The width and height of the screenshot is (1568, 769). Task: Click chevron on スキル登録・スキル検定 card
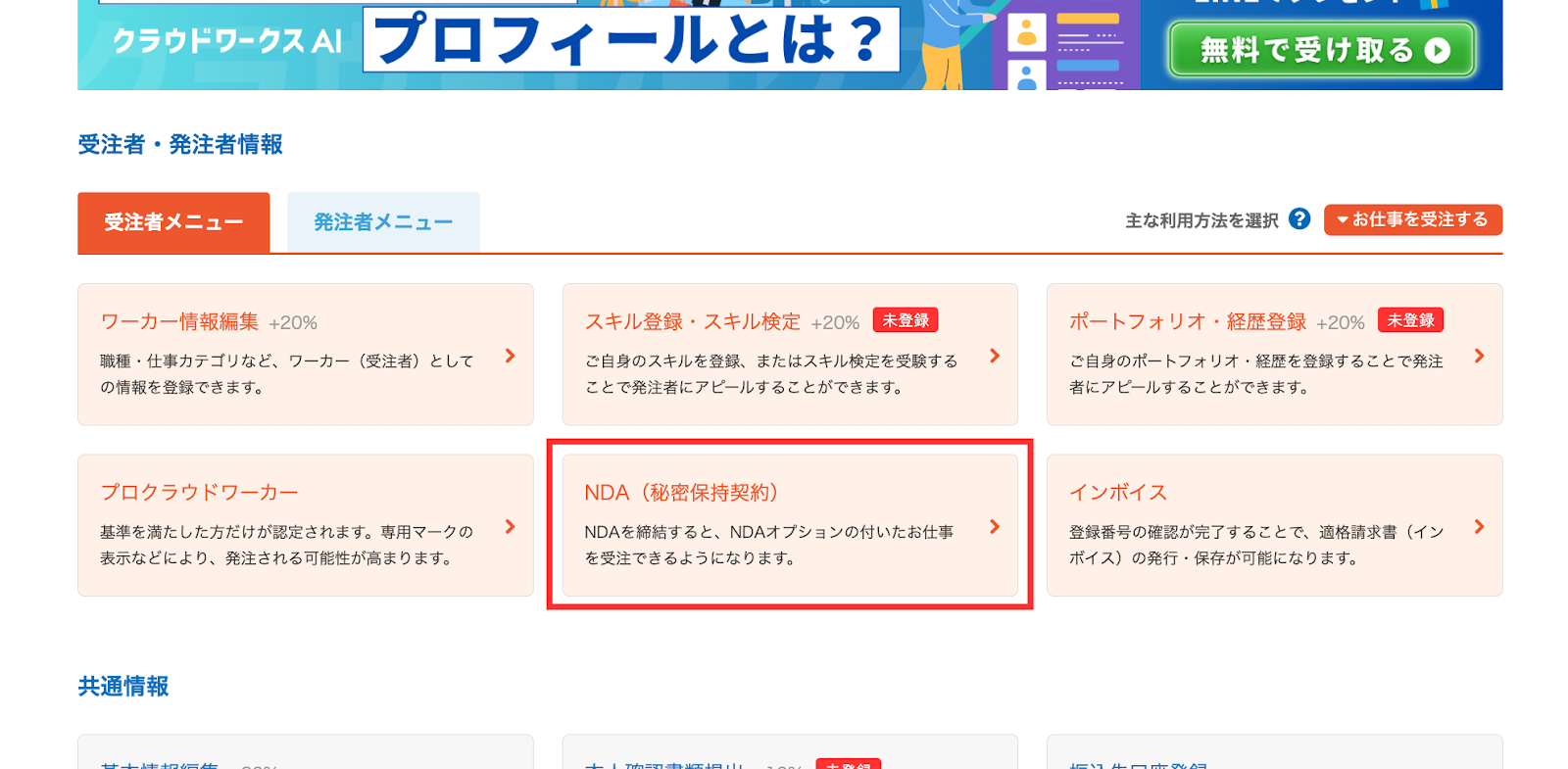995,356
